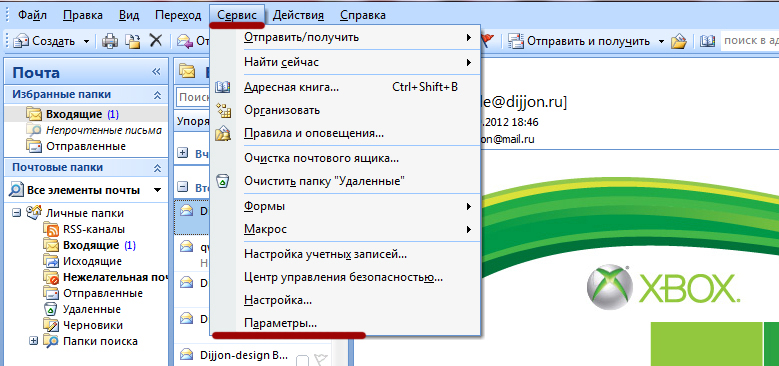Image resolution: width=779 pixels, height=366 pixels.
Task: Click the Личные папки icon
Action: pyautogui.click(x=34, y=213)
